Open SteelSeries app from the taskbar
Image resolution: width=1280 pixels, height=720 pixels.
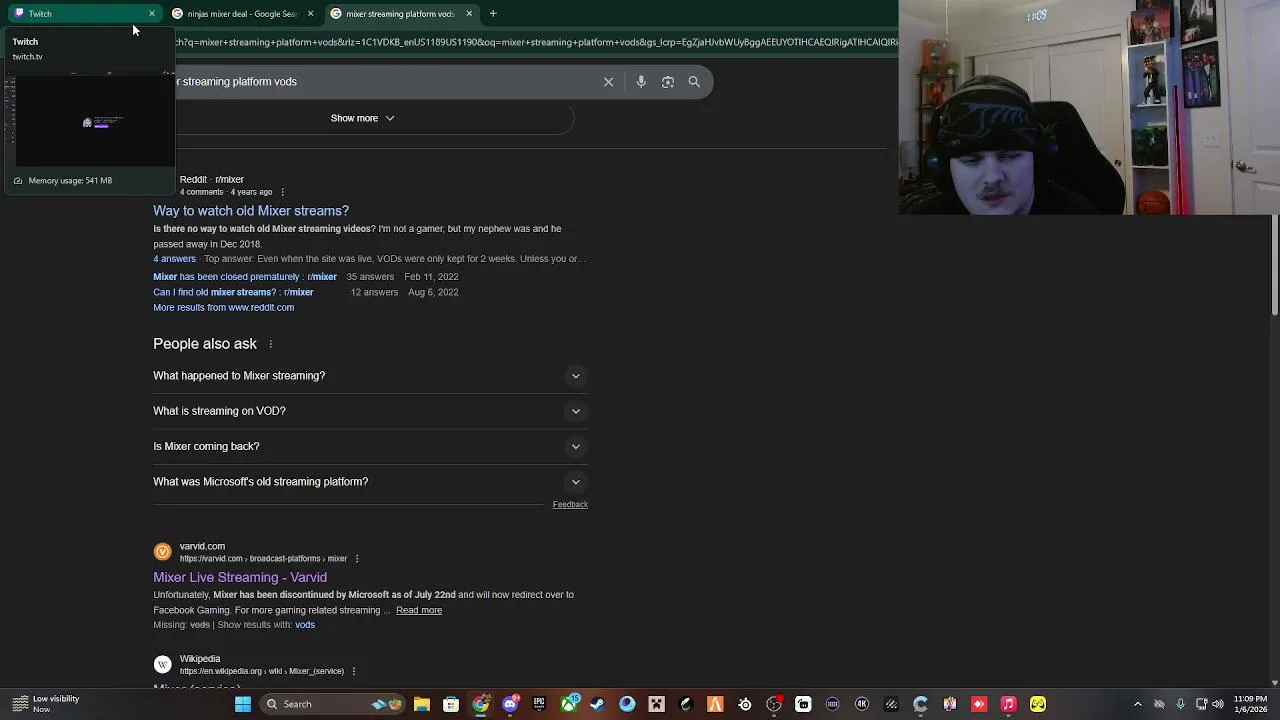tap(745, 704)
